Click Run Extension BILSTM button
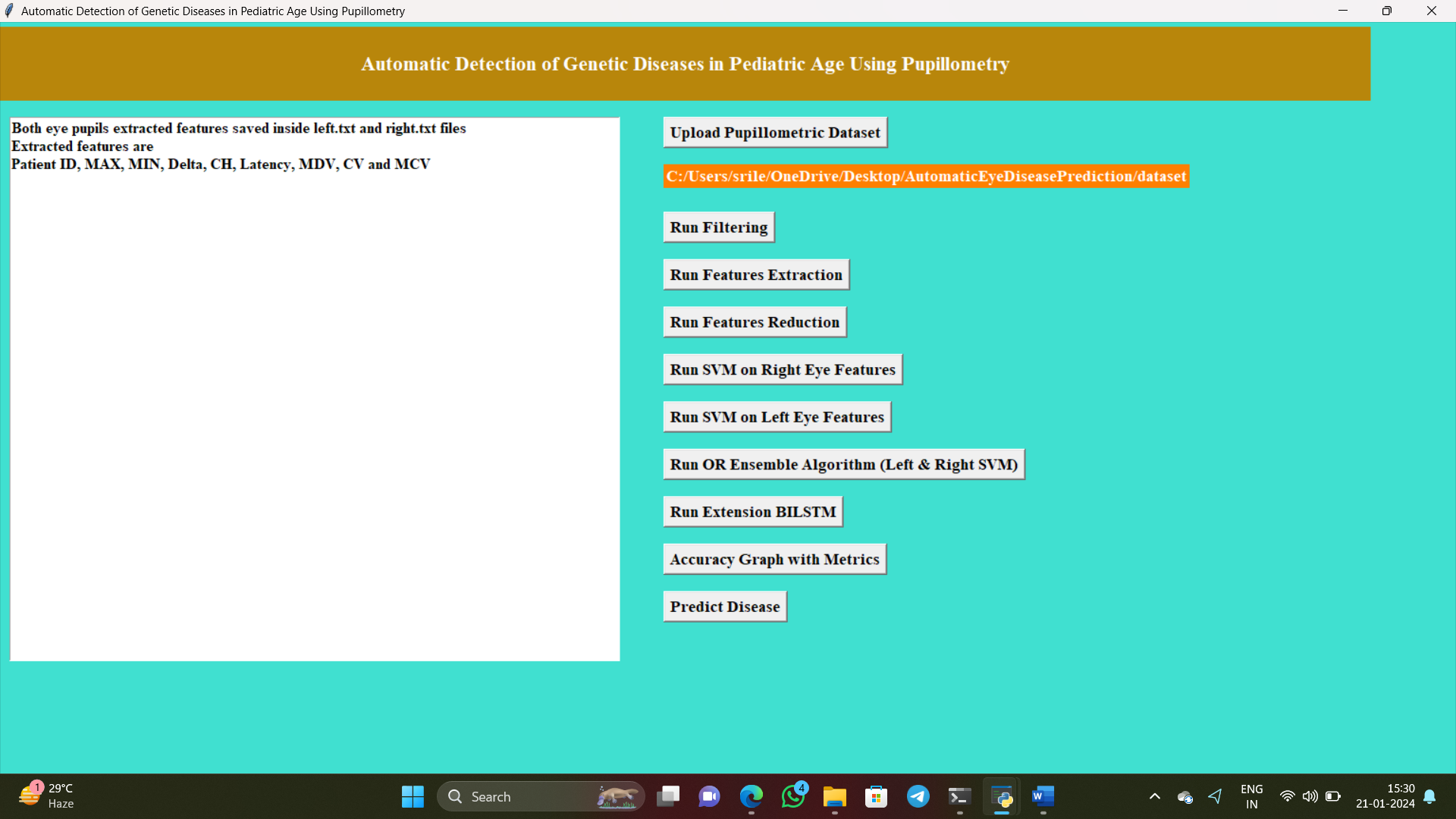1456x819 pixels. 752,512
